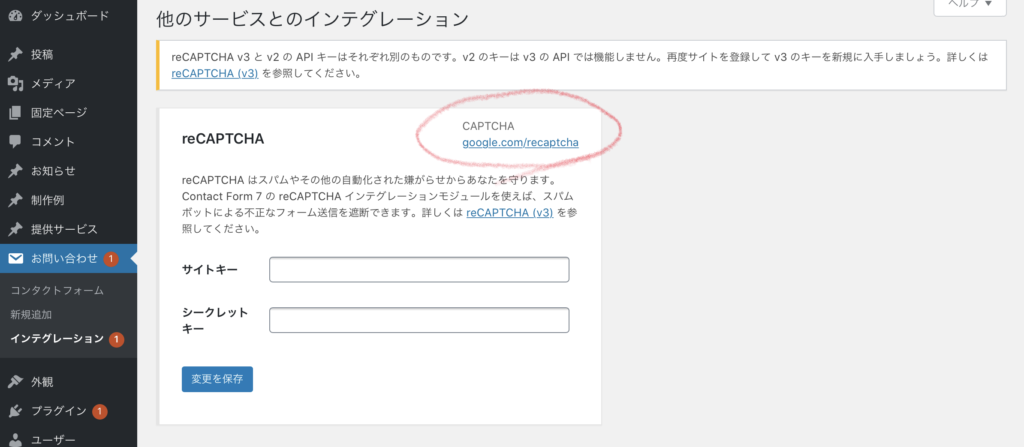
Task: Click the pin icon beside 制作例
Action: pos(16,200)
